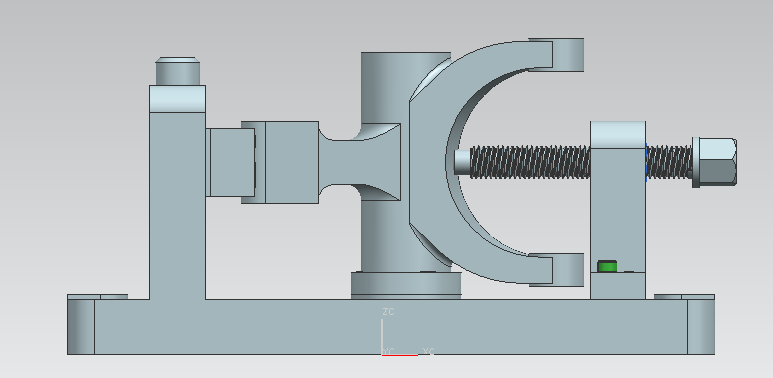Select the right support block body
The height and width of the screenshot is (378, 773).
pyautogui.click(x=618, y=209)
